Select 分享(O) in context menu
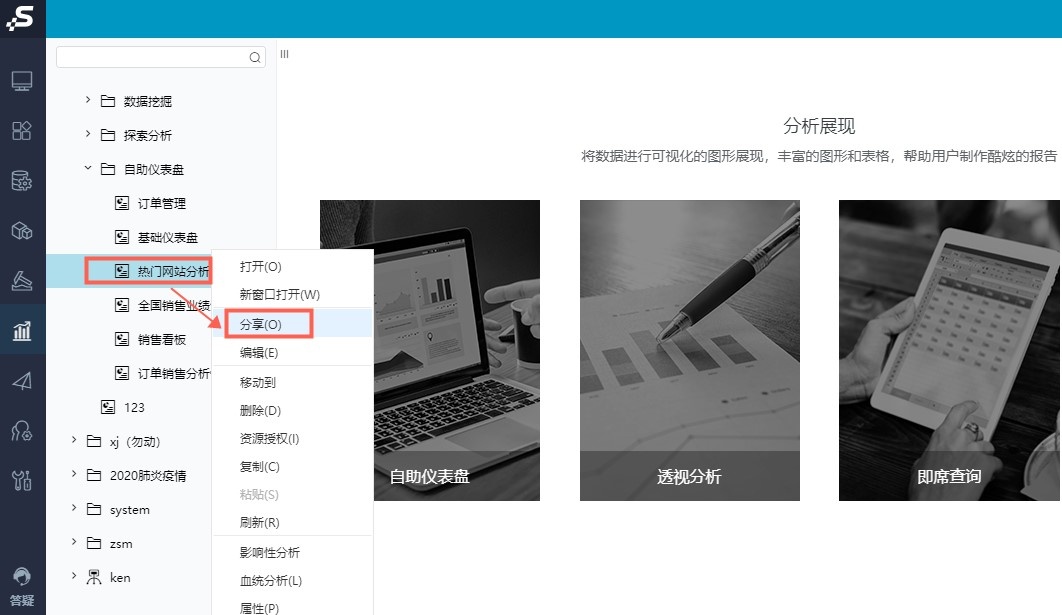The height and width of the screenshot is (615, 1062). click(x=293, y=324)
